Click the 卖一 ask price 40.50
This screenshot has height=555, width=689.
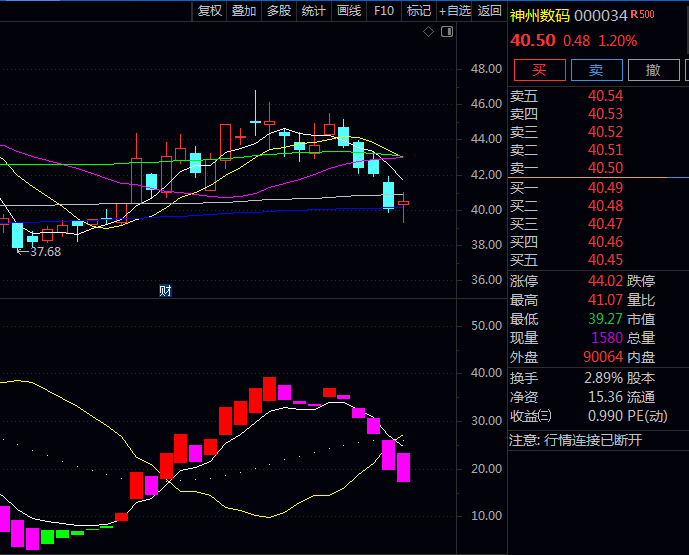point(605,168)
